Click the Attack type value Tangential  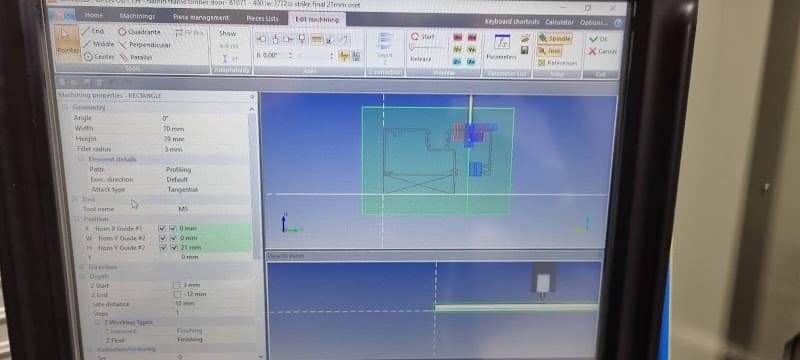pos(182,189)
